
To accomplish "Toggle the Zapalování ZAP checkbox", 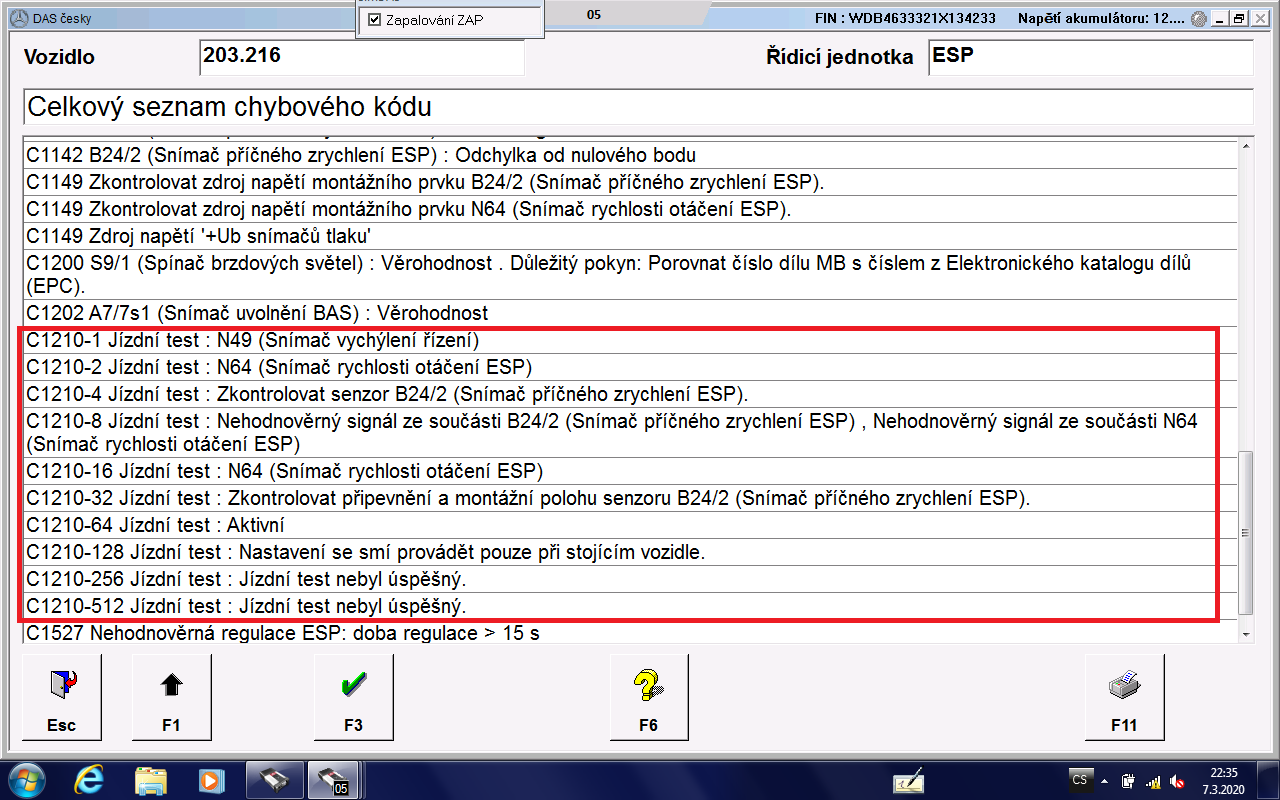I will click(x=375, y=20).
